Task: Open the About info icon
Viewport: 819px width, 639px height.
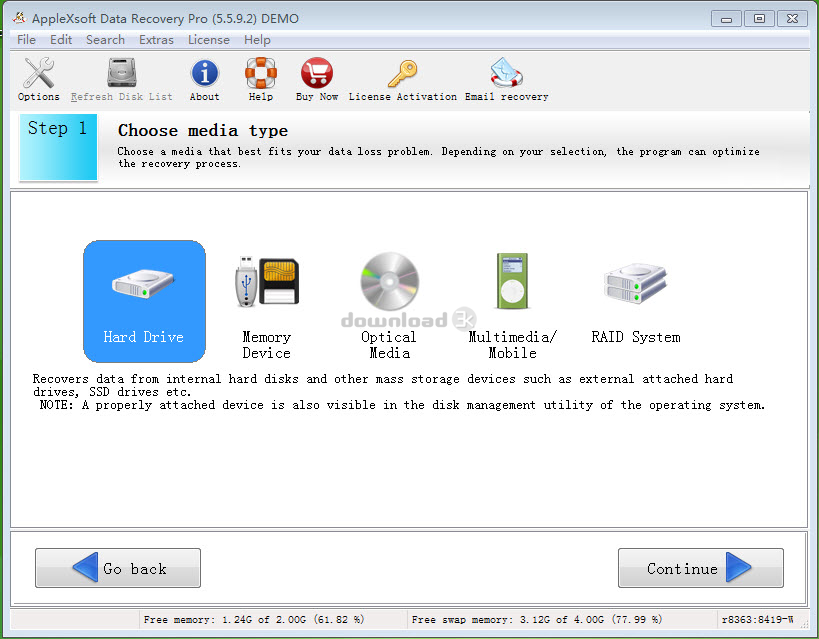Action: pyautogui.click(x=205, y=73)
